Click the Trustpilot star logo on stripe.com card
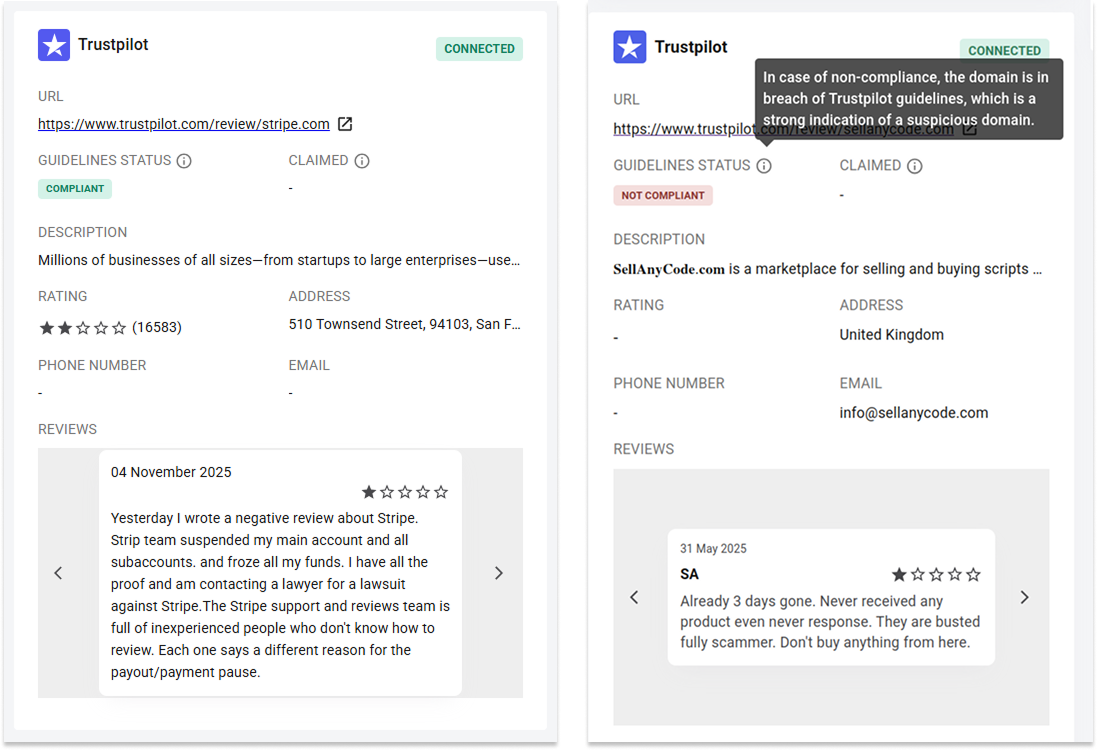The height and width of the screenshot is (750, 1097). tap(54, 45)
